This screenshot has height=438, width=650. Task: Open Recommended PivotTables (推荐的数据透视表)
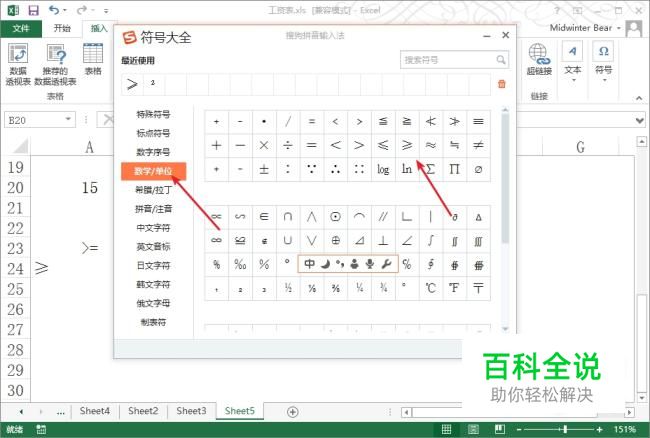55,64
